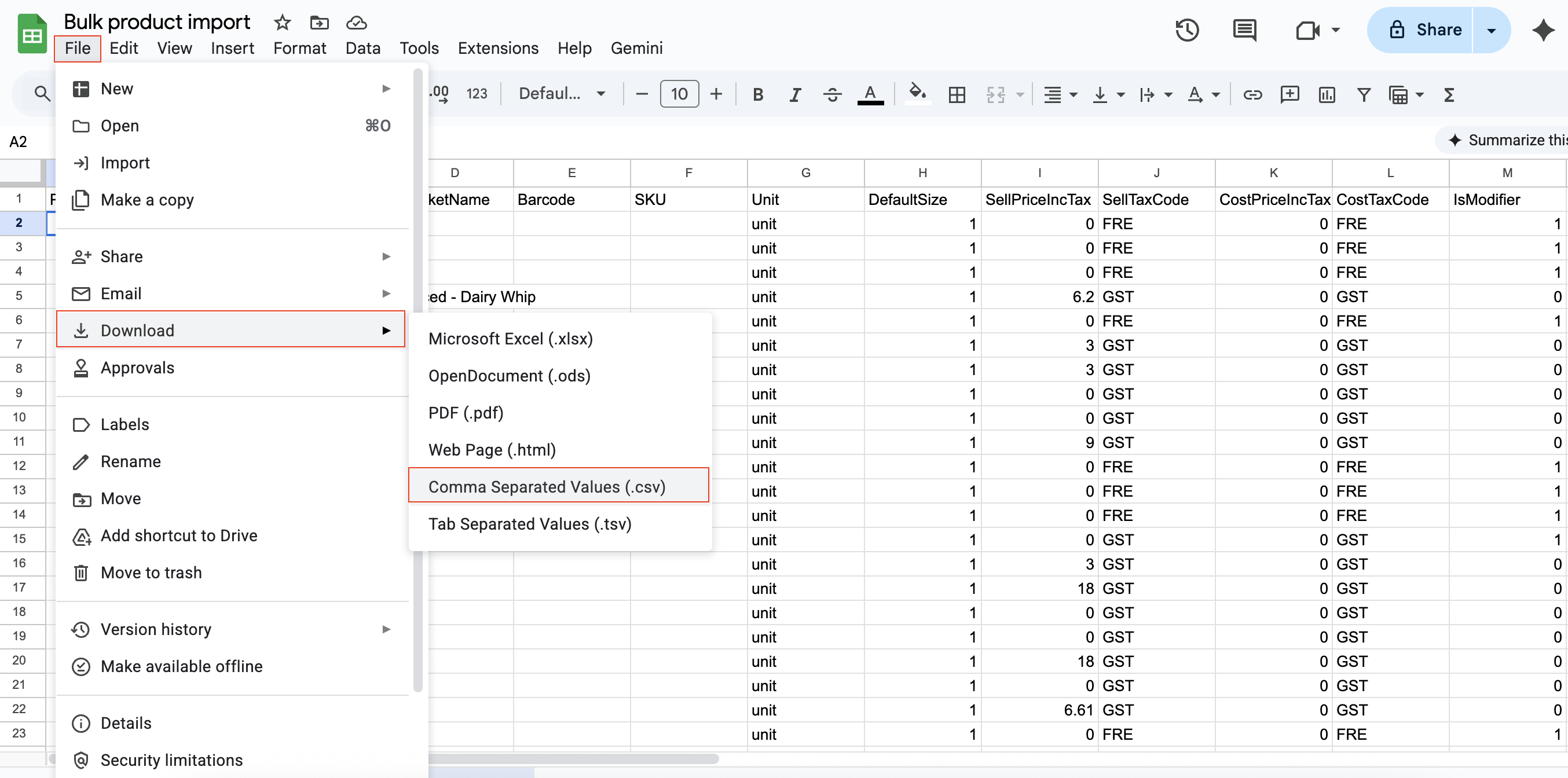The width and height of the screenshot is (1568, 778).
Task: Open table views dropdown in toolbar
Action: point(1405,94)
